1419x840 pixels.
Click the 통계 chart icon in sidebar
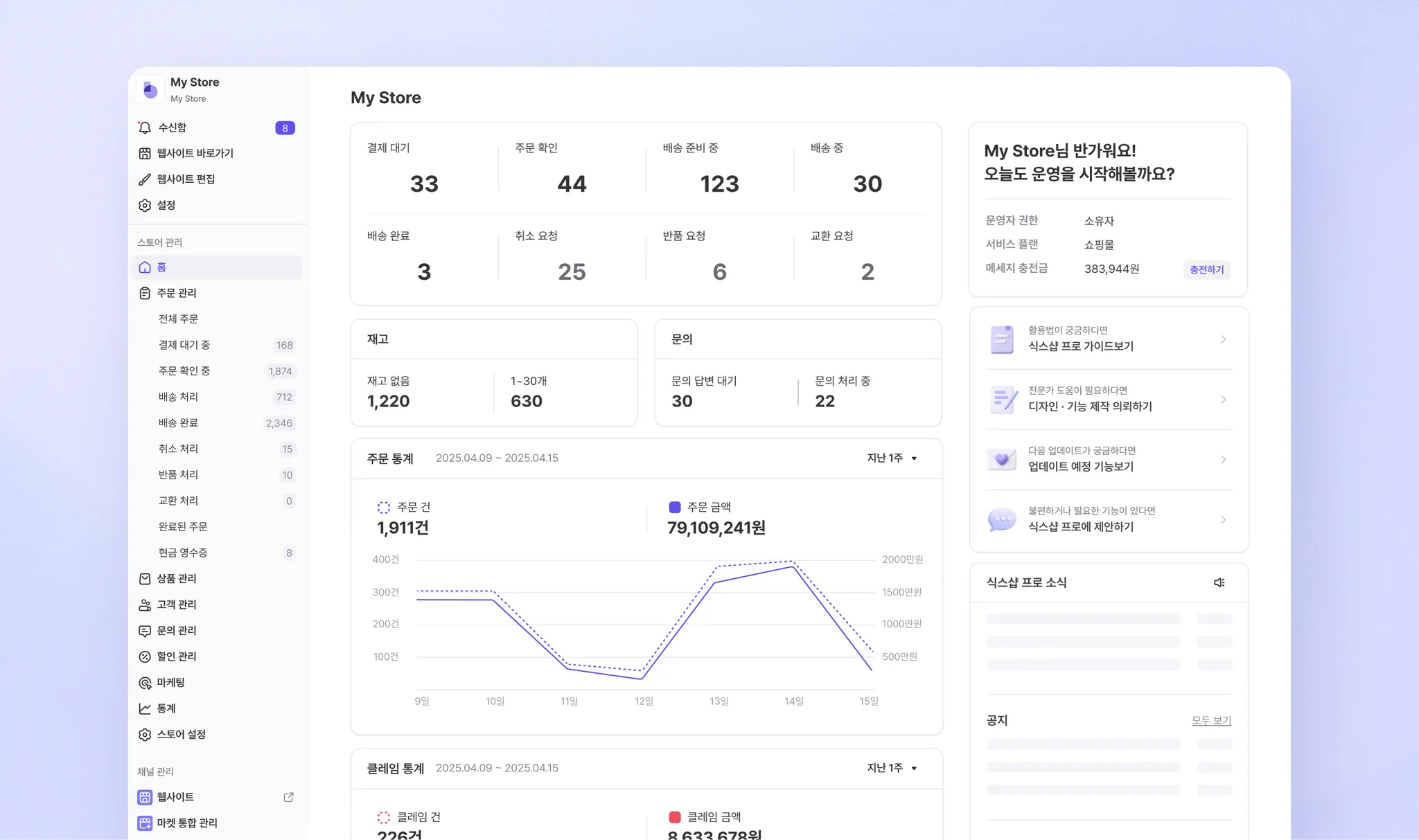[x=145, y=708]
